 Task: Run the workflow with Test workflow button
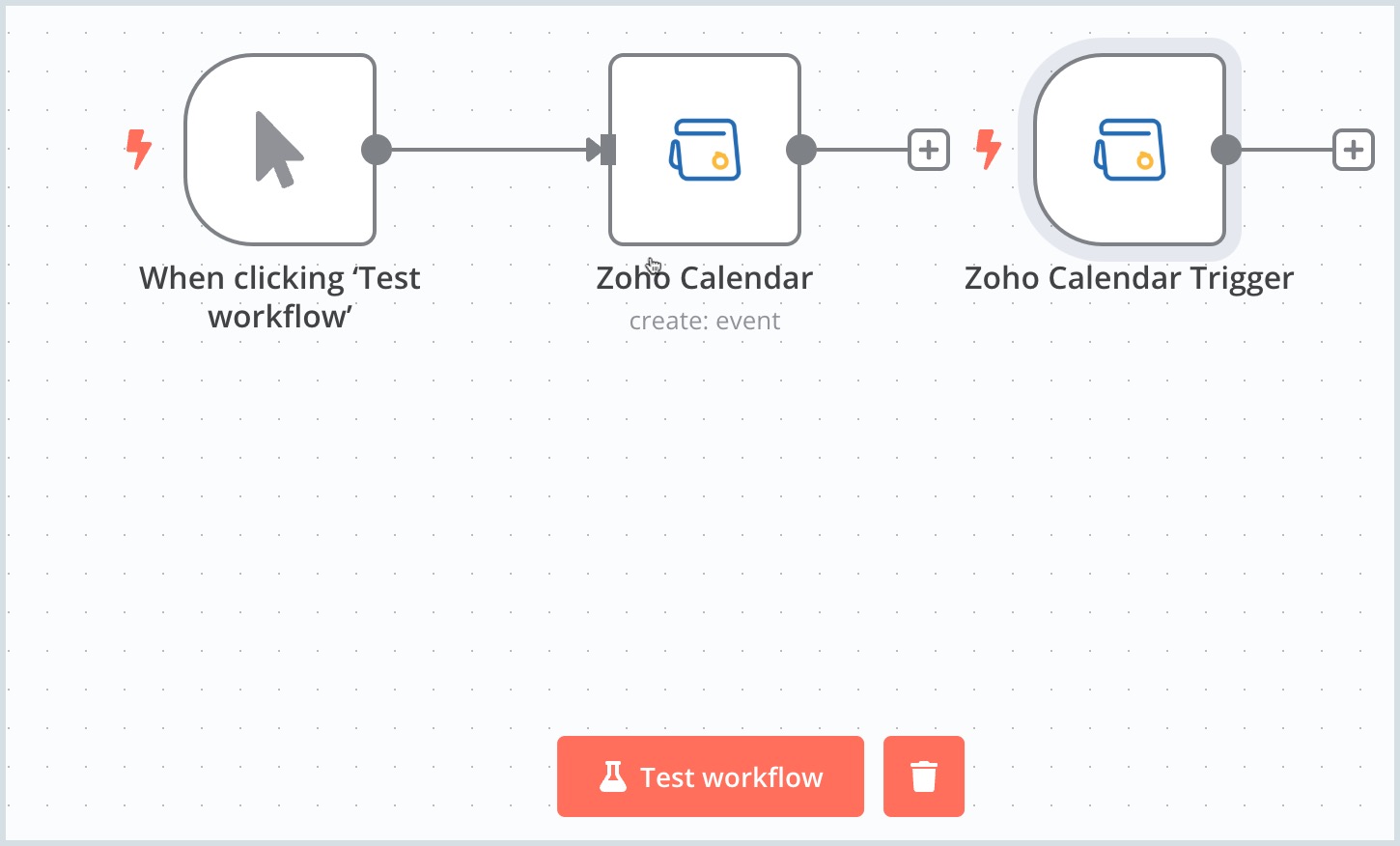click(731, 776)
